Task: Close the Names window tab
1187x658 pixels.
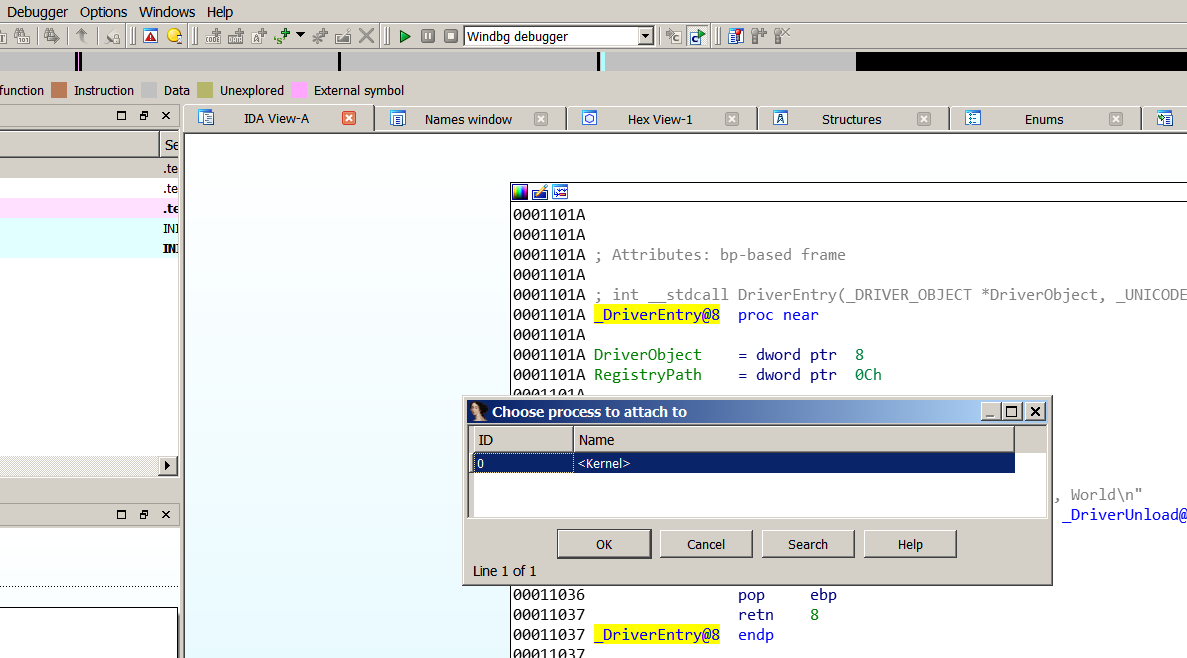Action: point(541,119)
